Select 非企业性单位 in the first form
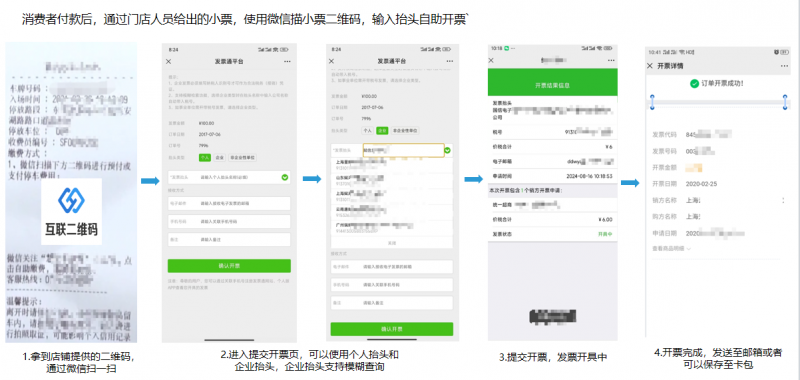The height and width of the screenshot is (380, 800). pyautogui.click(x=242, y=158)
